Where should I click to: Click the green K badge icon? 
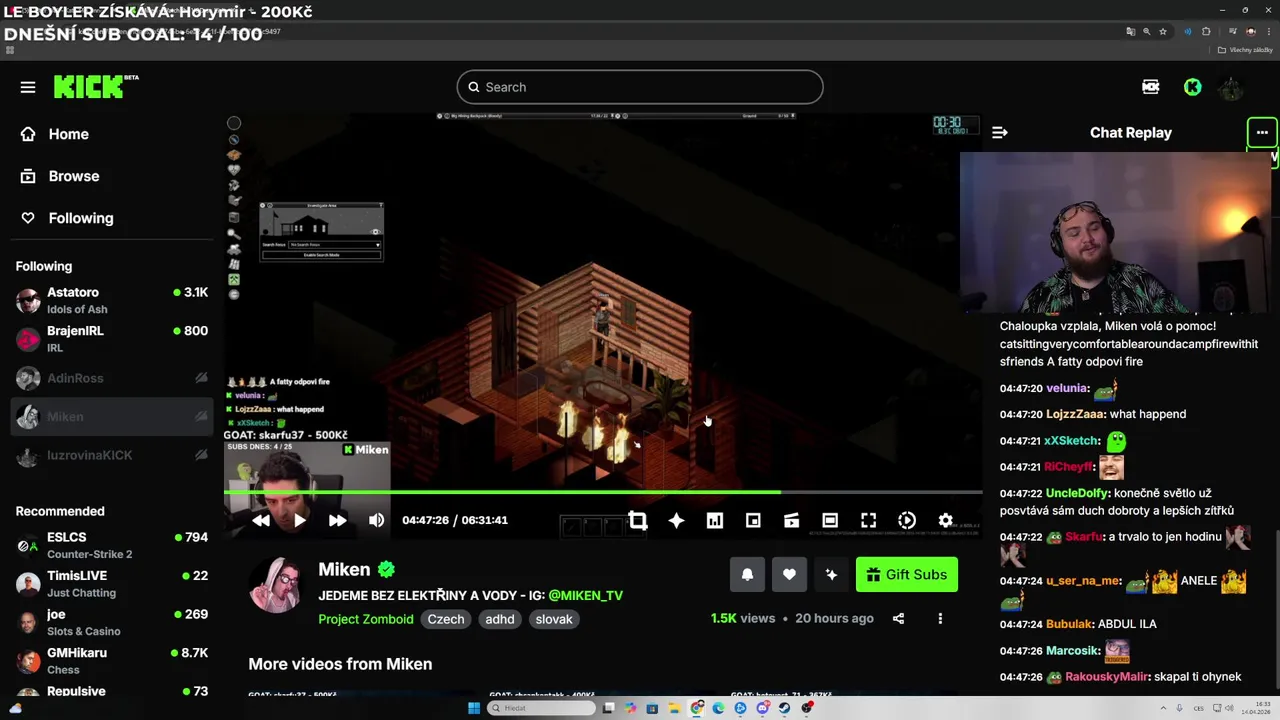(1192, 87)
